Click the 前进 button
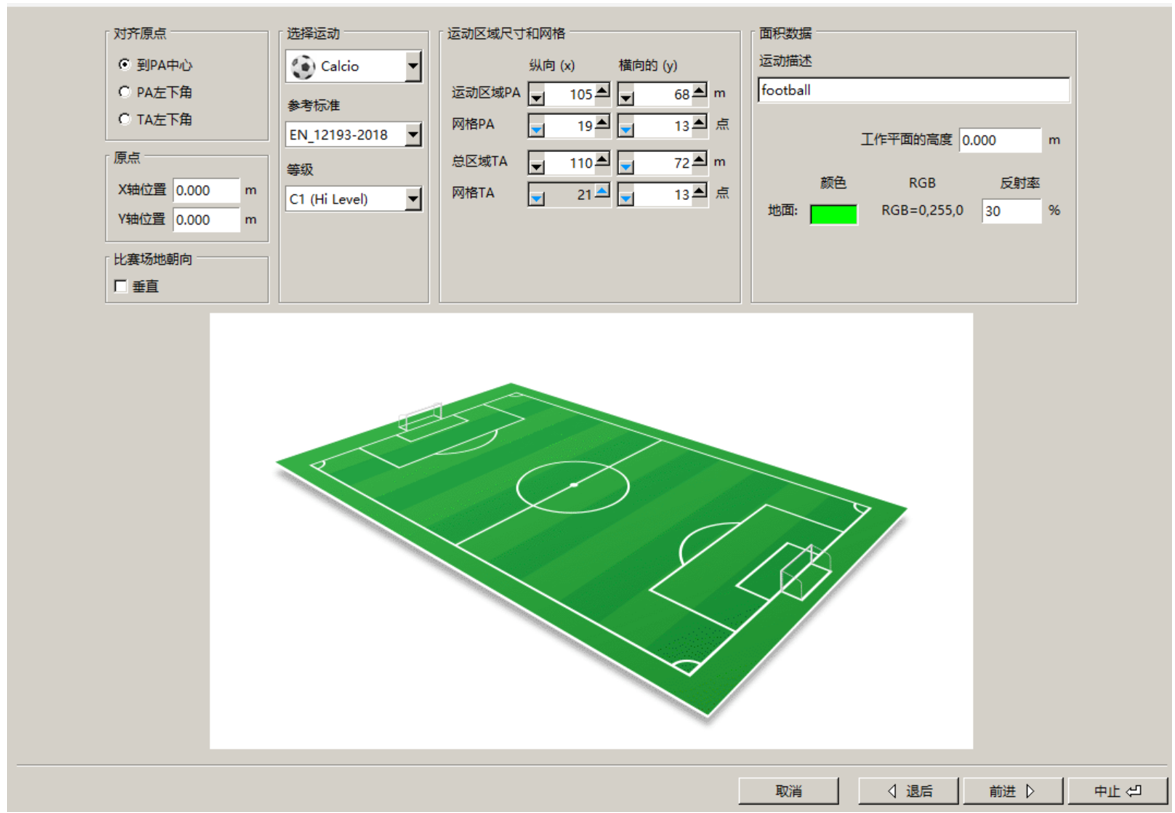The image size is (1175, 813). pos(1012,791)
